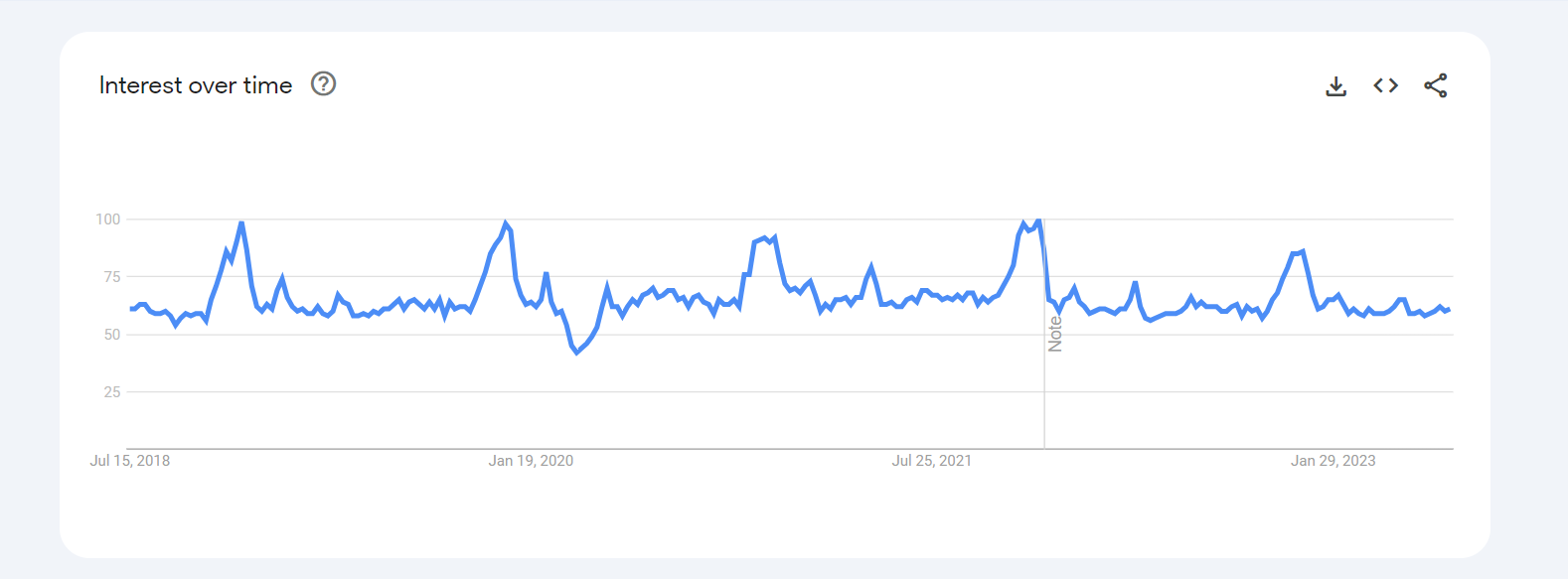Open the embed code icon
This screenshot has height=579, width=1568.
coord(1386,85)
